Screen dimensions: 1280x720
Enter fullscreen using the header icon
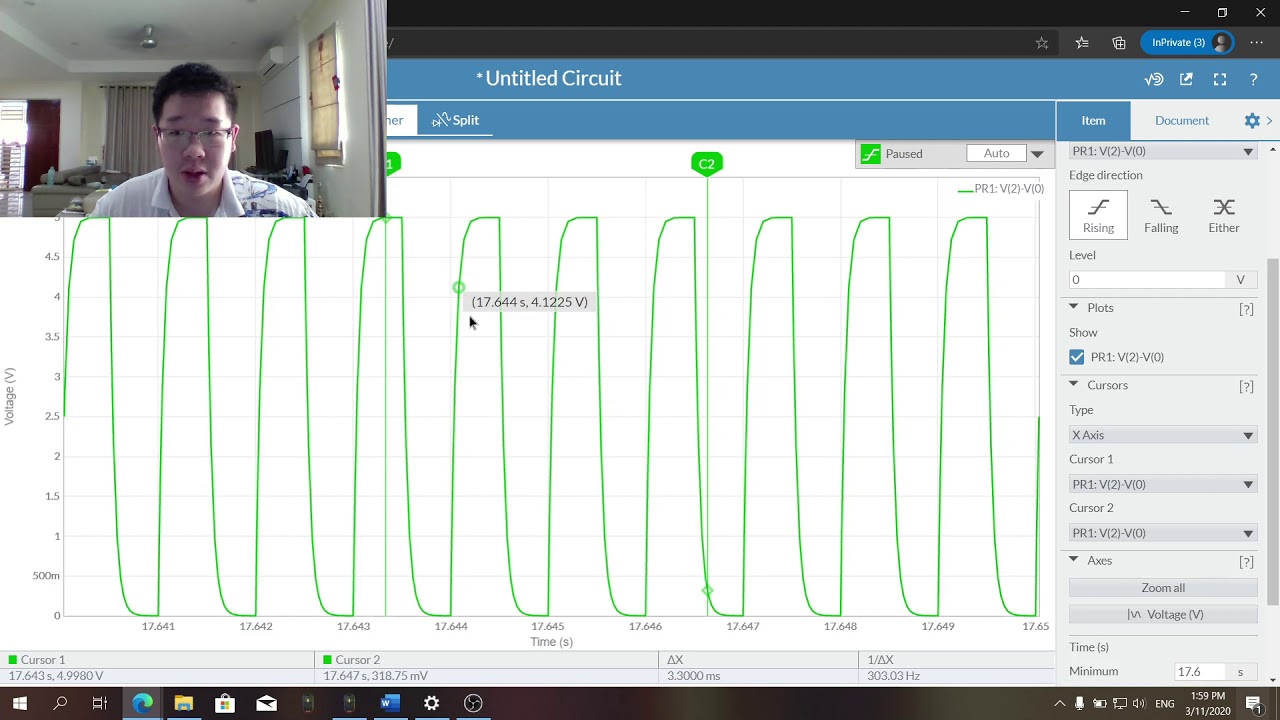[x=1220, y=79]
